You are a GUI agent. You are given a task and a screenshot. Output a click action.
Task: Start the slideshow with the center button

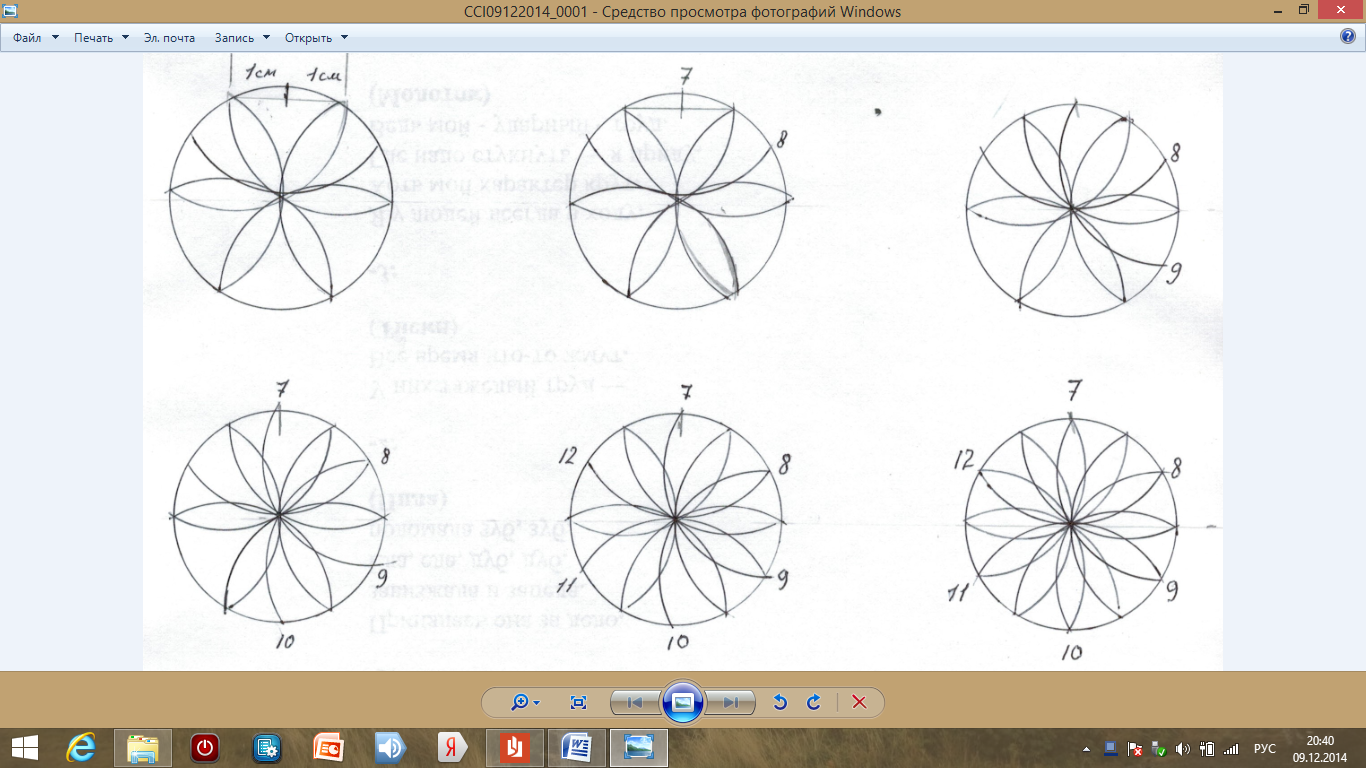click(683, 702)
